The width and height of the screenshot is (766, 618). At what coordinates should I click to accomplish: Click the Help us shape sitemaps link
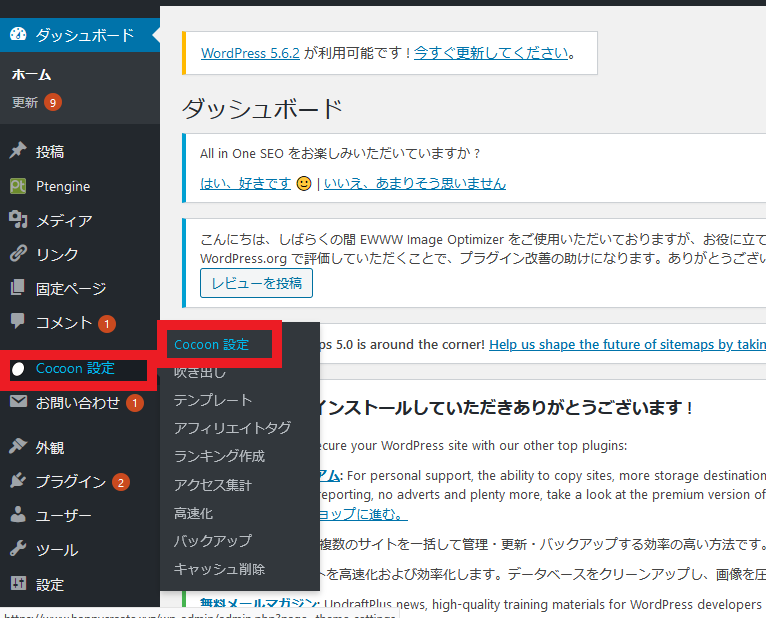[x=627, y=344]
